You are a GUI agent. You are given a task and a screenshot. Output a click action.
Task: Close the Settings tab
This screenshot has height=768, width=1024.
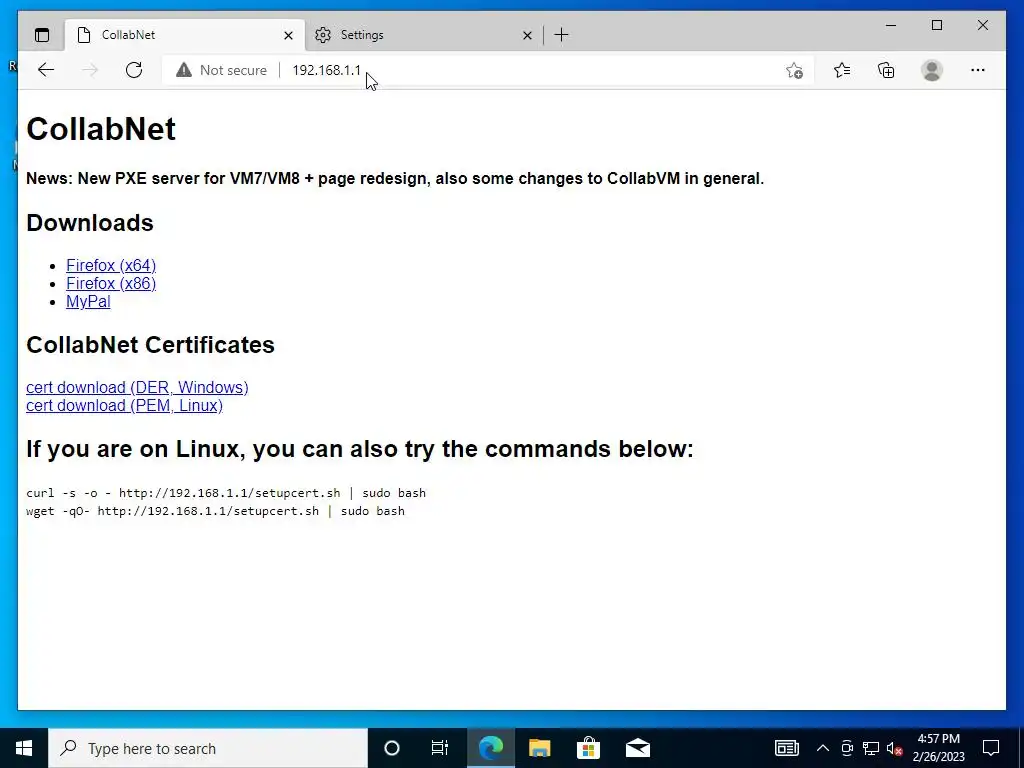[x=527, y=35]
